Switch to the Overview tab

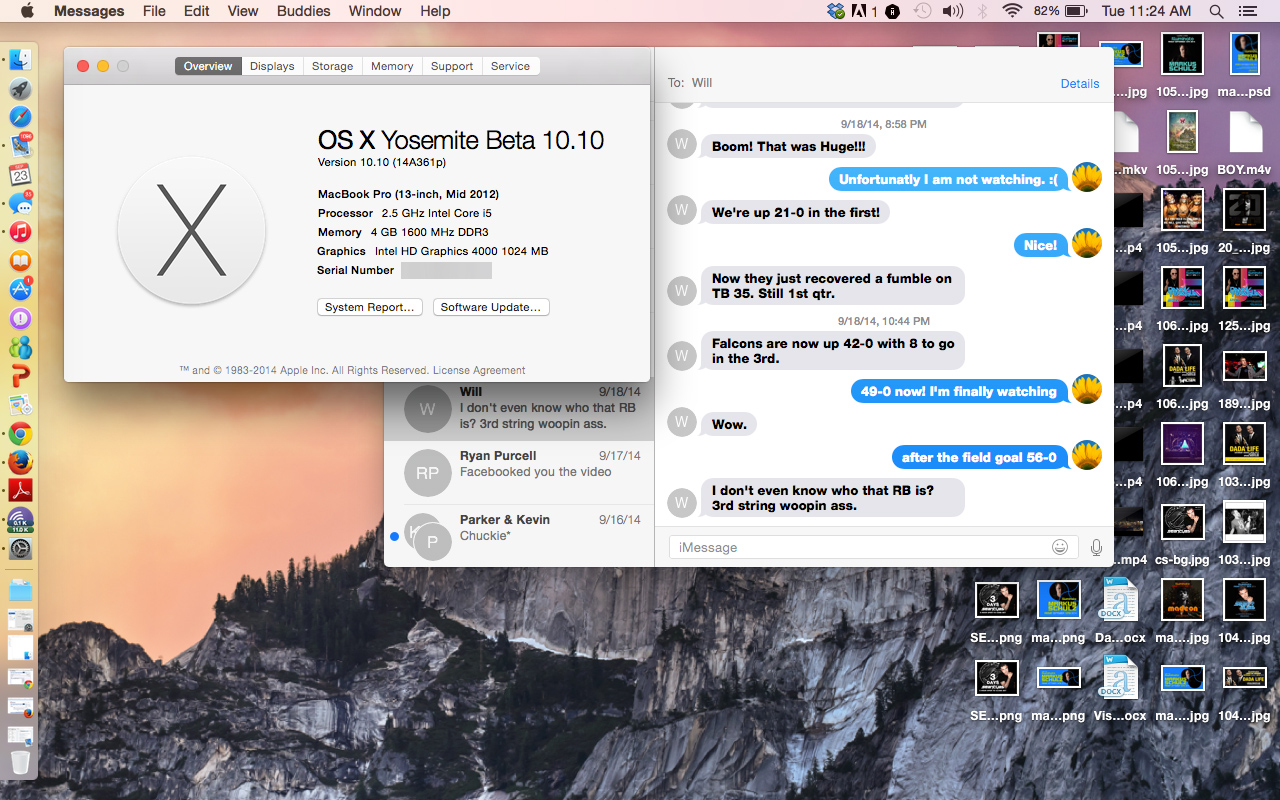[x=208, y=66]
